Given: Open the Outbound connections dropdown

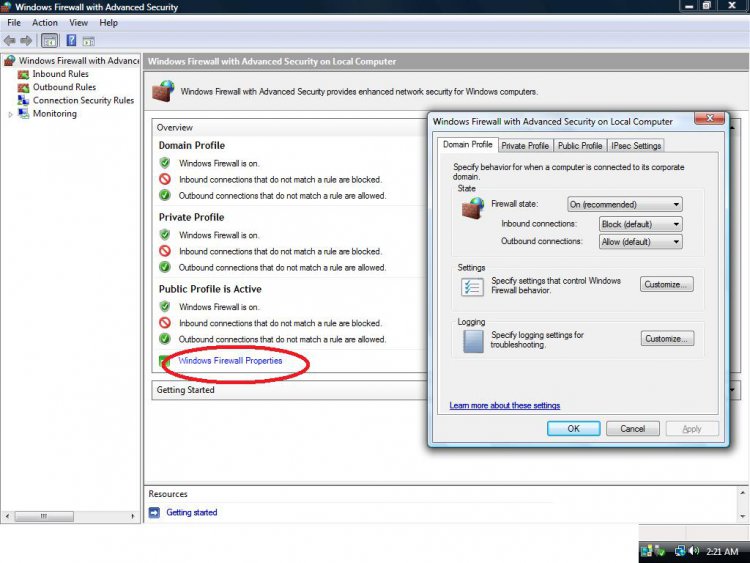Looking at the screenshot, I should pos(640,242).
